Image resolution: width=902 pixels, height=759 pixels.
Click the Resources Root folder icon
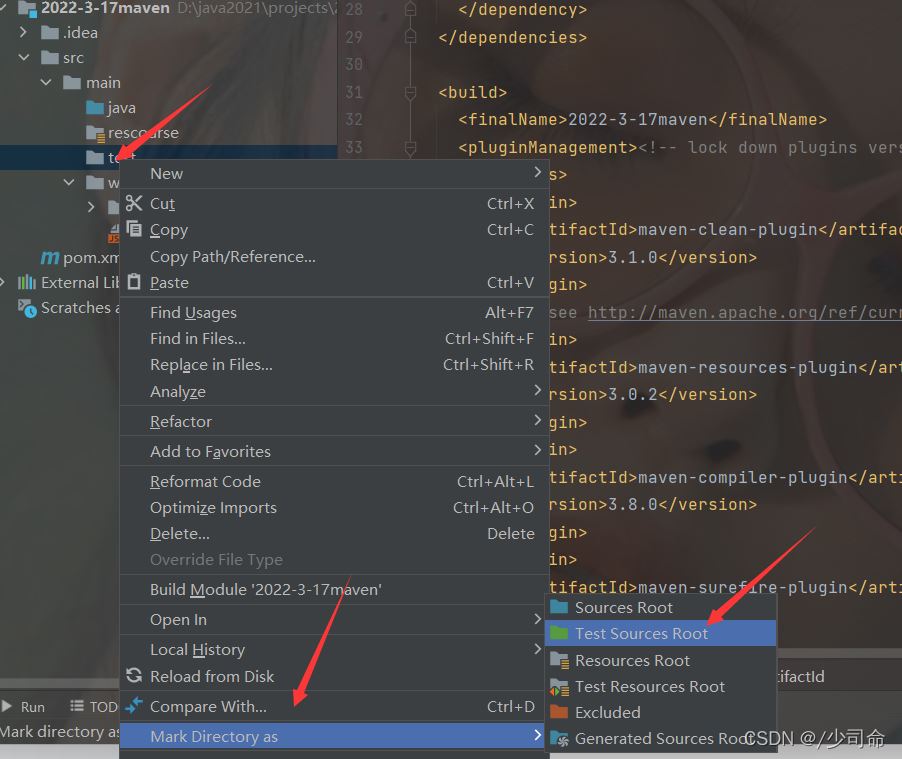coord(559,660)
